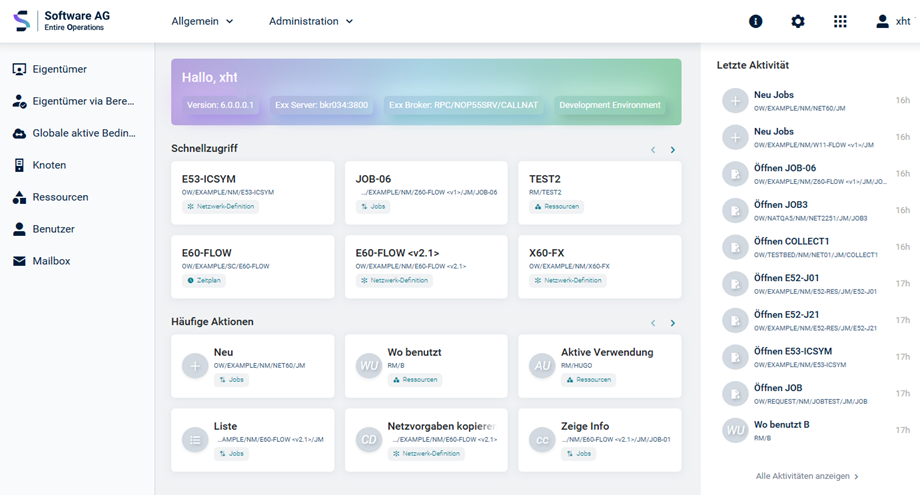920x495 pixels.
Task: Click Ressourcen tag on Wo benutzt card
Action: [x=415, y=380]
